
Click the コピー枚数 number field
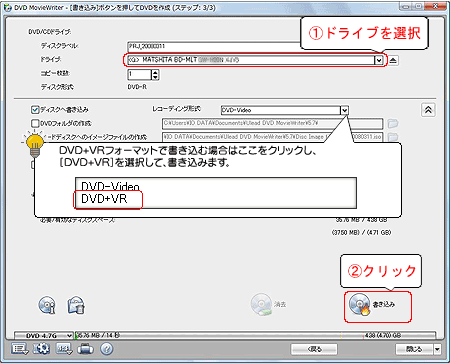(x=139, y=75)
